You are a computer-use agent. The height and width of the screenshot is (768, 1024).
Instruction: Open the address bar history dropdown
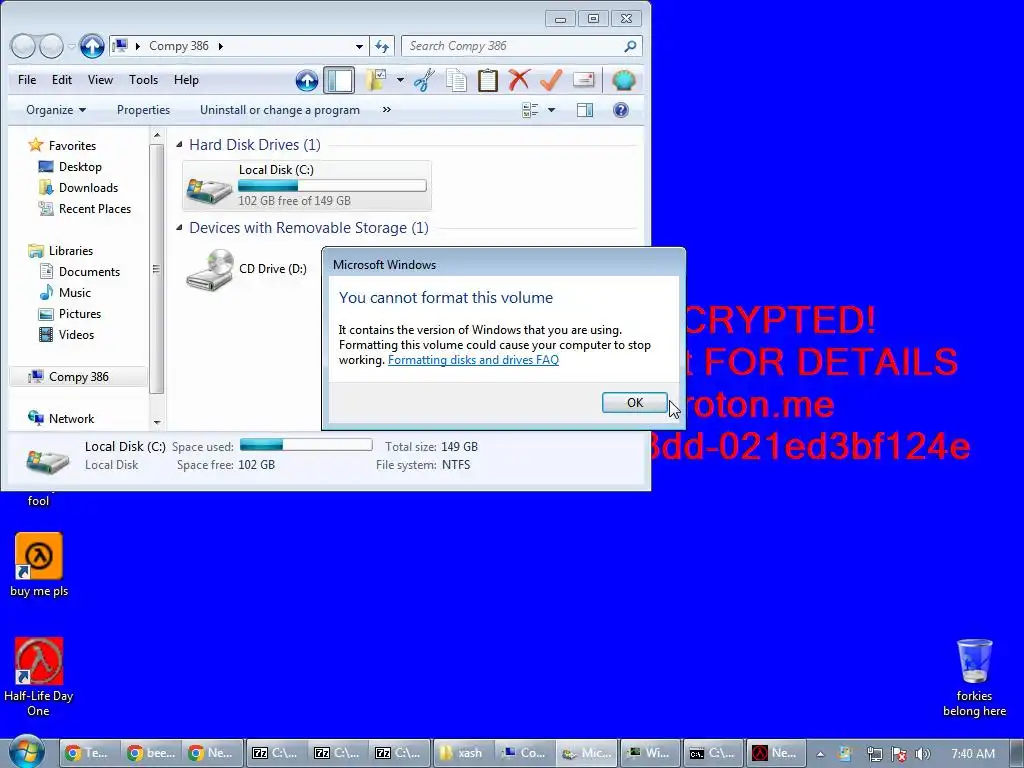point(359,46)
